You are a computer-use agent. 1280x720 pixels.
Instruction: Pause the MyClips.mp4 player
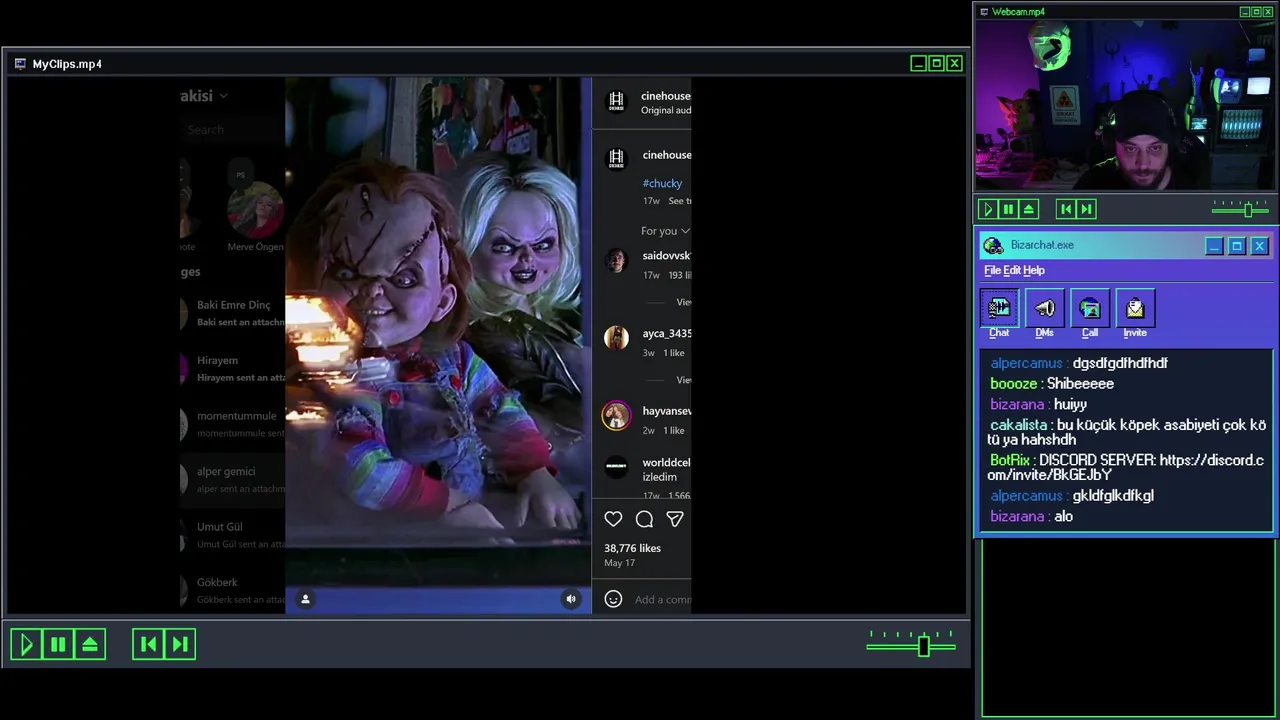58,645
